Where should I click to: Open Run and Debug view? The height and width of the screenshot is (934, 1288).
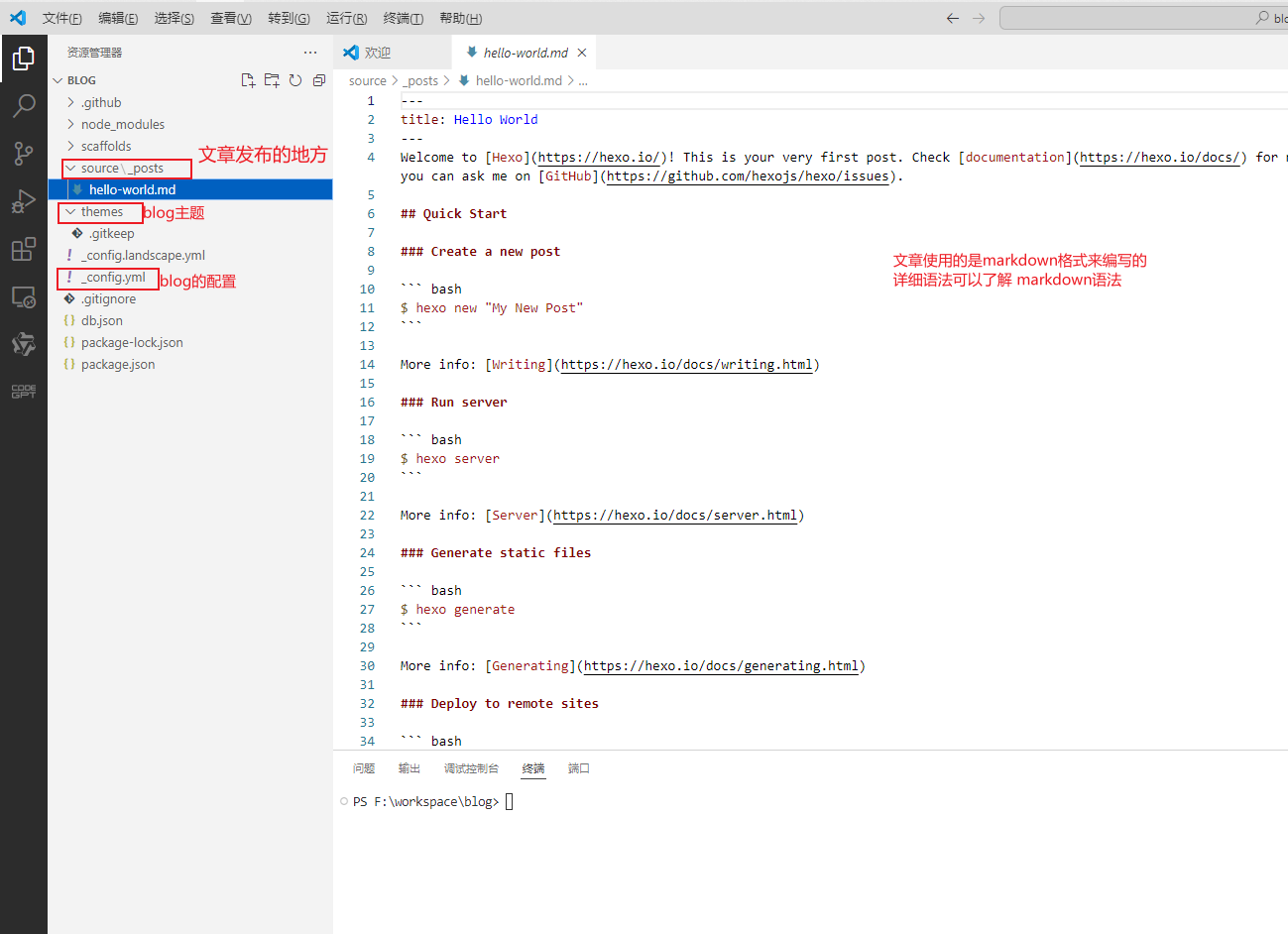click(24, 201)
